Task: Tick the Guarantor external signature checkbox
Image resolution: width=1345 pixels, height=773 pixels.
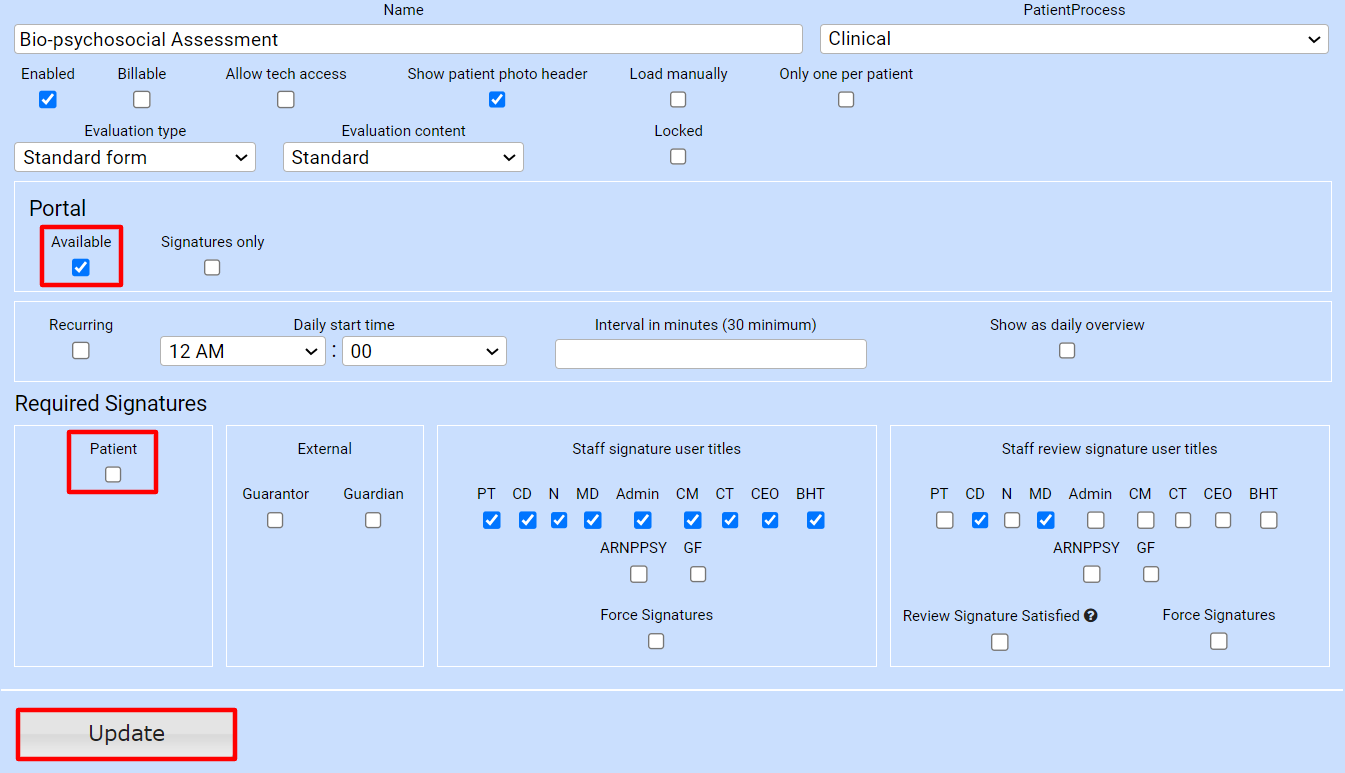Action: 275,520
